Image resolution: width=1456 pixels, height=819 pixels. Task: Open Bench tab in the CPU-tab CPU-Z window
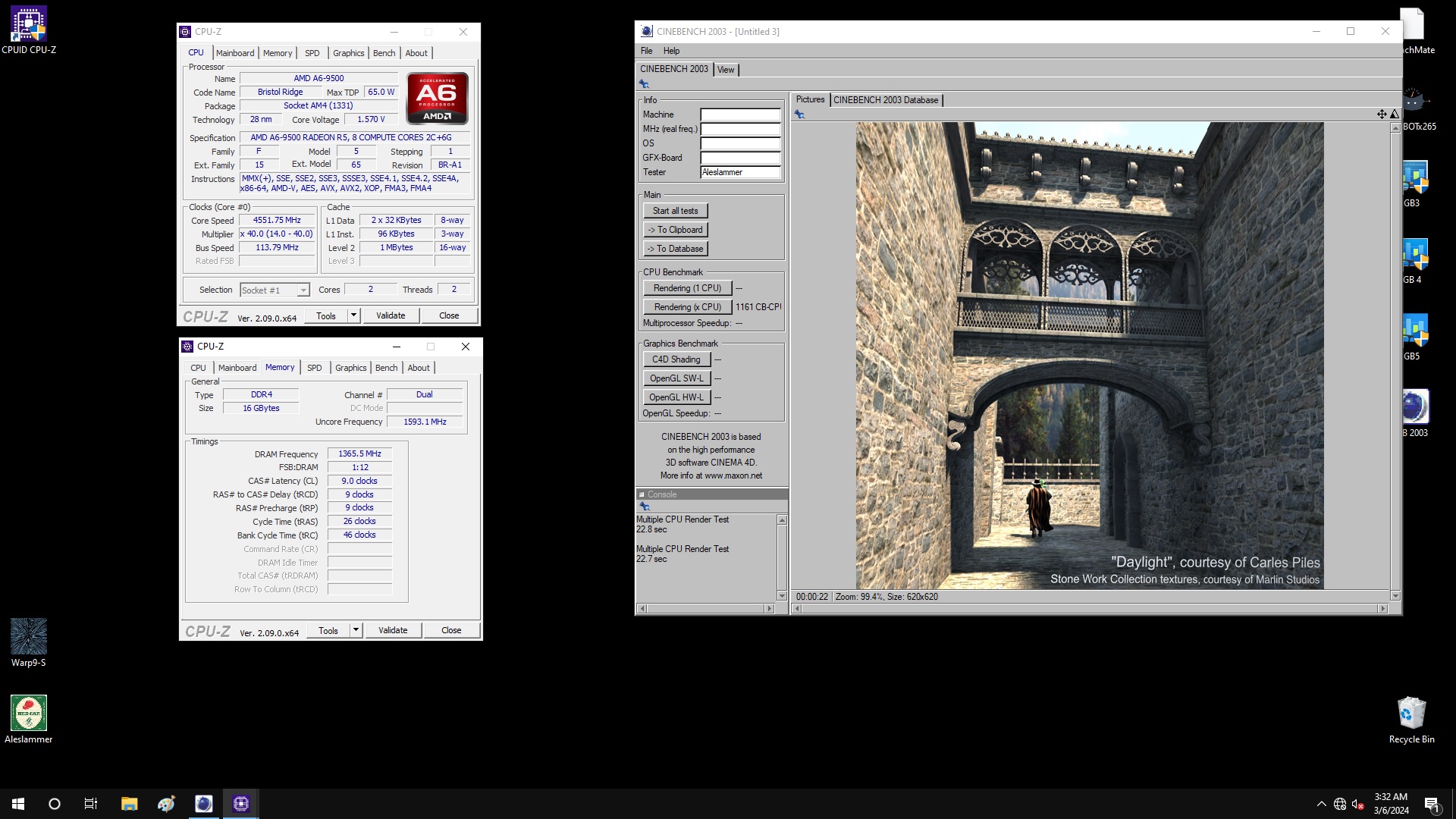pos(384,53)
